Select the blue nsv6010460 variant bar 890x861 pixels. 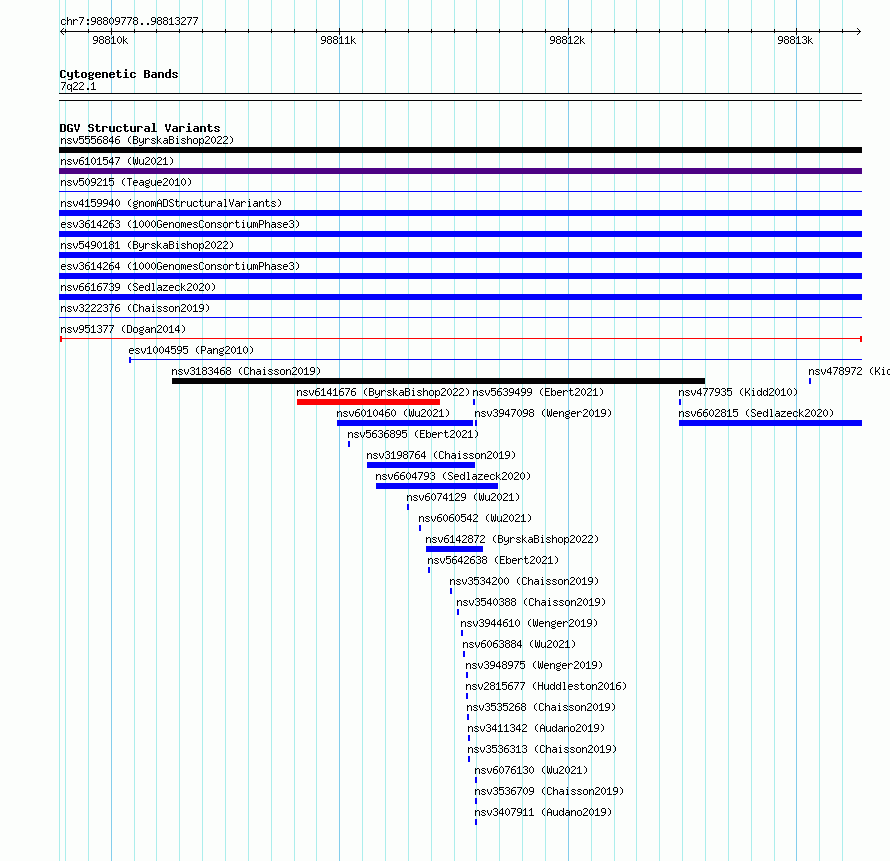point(405,423)
